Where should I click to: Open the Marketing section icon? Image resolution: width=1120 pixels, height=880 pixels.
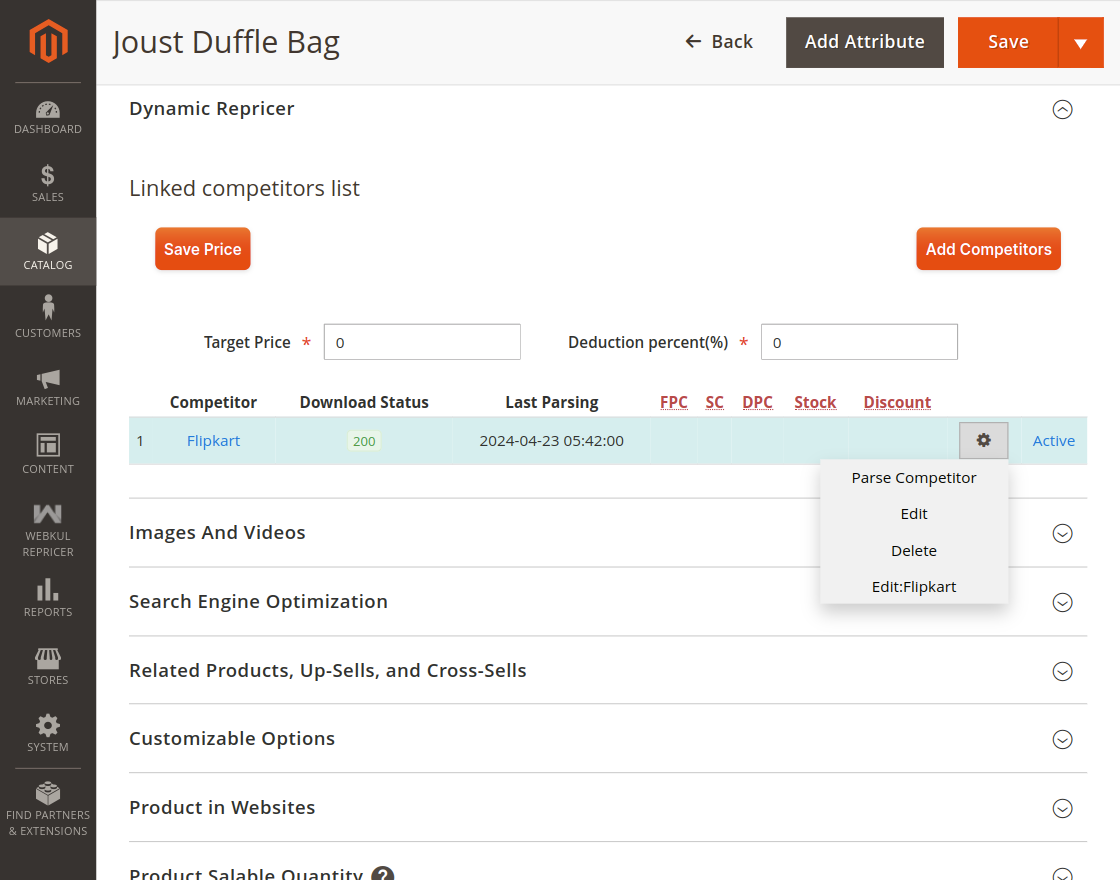click(47, 387)
